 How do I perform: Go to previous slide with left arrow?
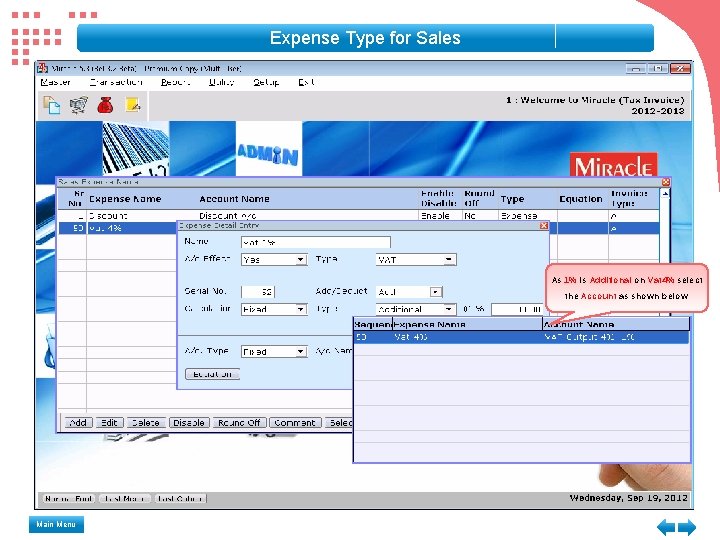[666, 526]
